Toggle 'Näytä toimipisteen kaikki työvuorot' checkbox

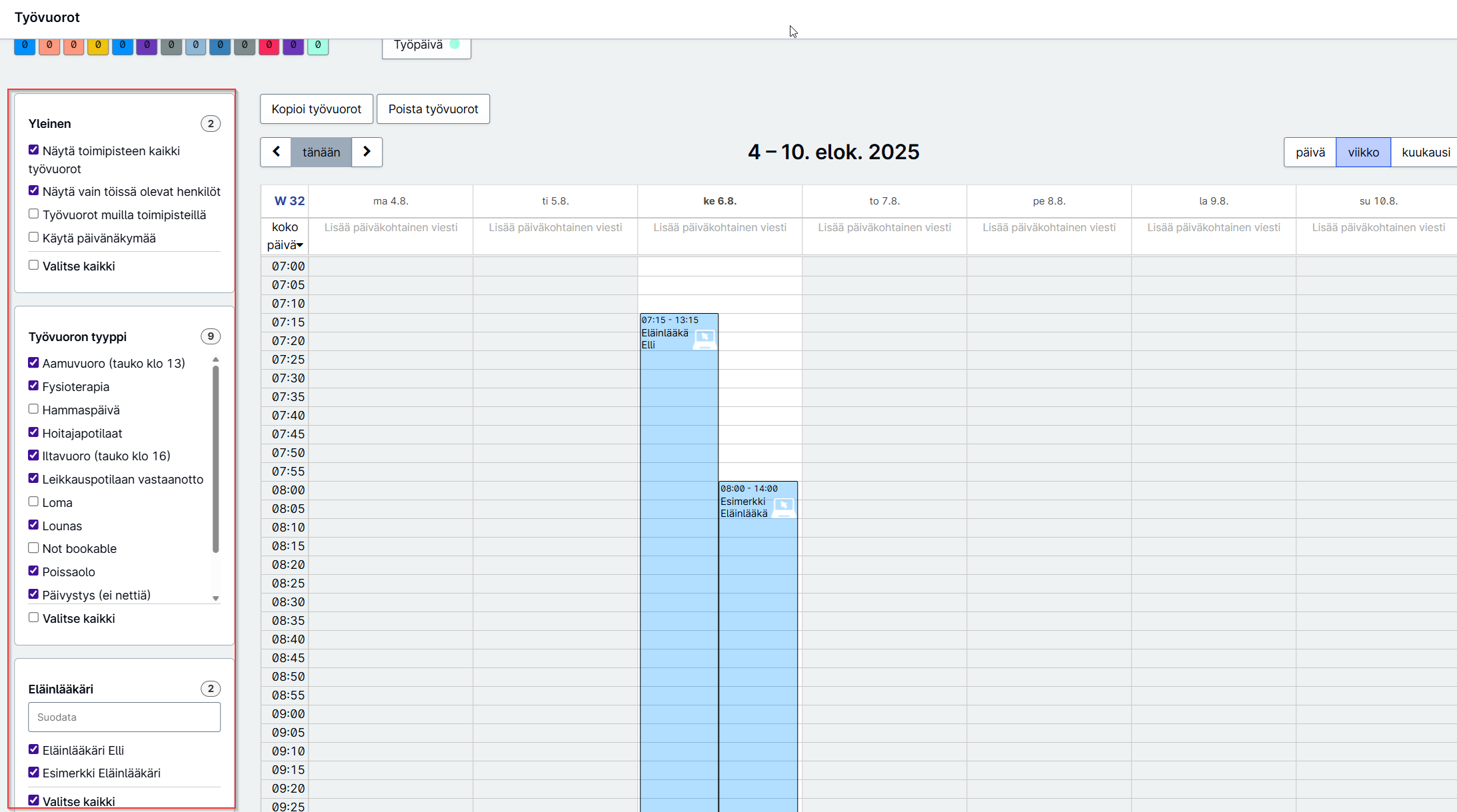(33, 150)
